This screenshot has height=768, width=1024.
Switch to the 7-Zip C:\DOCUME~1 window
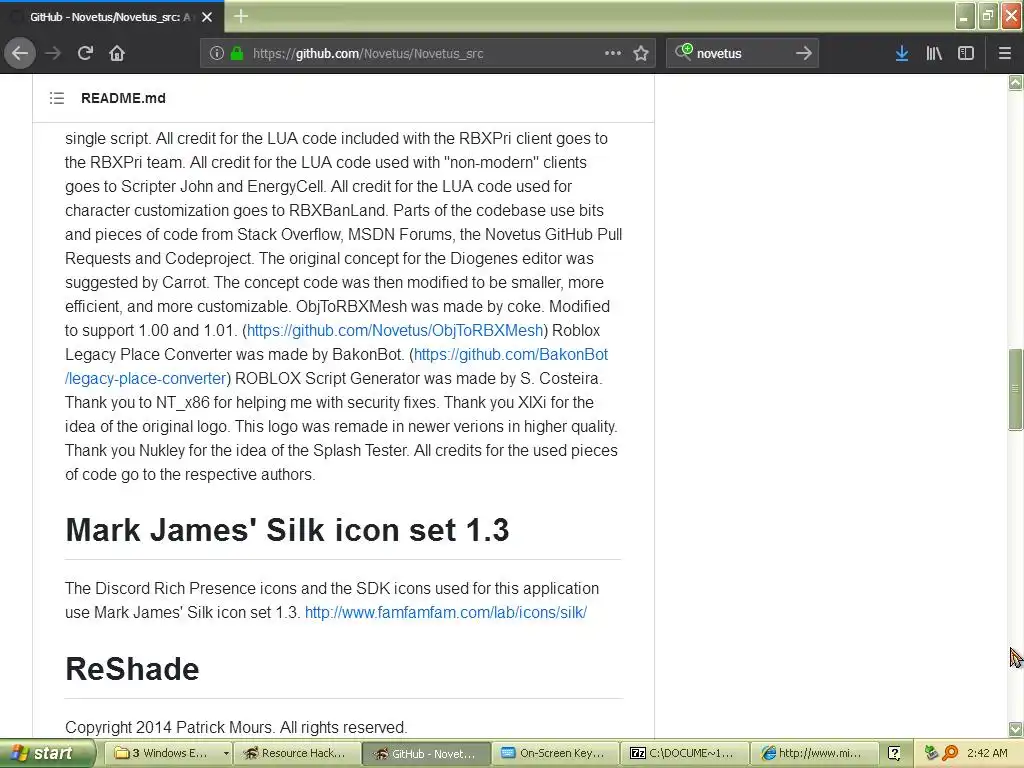[684, 753]
